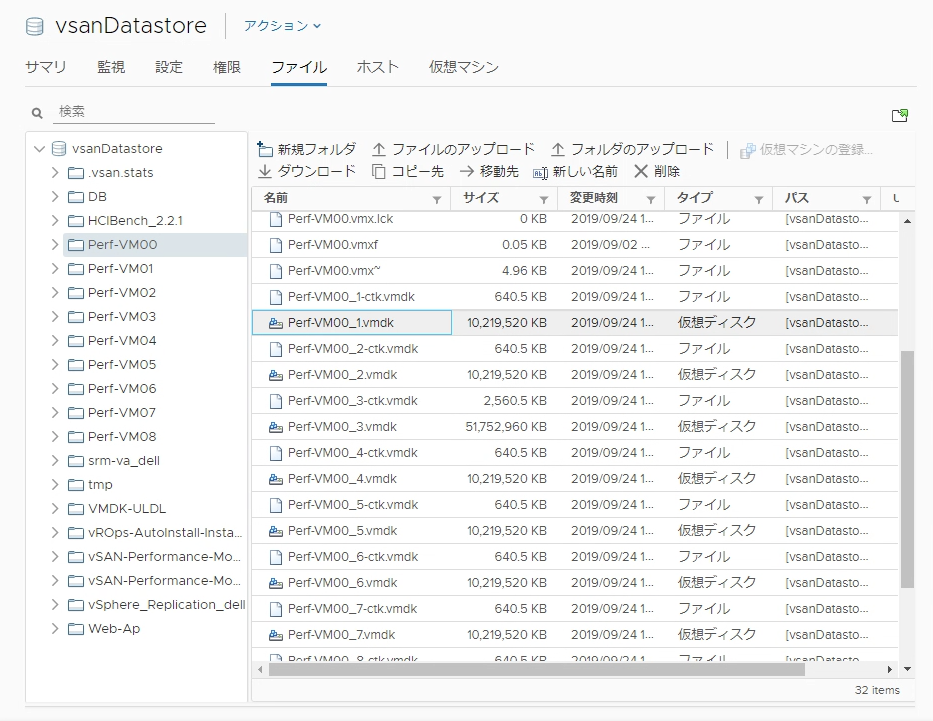Collapse the vsanDatastore tree root

point(40,149)
